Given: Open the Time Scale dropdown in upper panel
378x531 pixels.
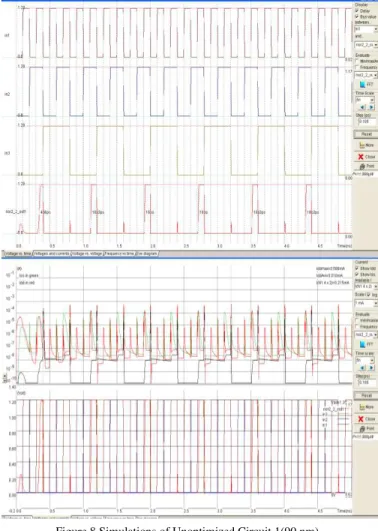Looking at the screenshot, I should pyautogui.click(x=364, y=100).
